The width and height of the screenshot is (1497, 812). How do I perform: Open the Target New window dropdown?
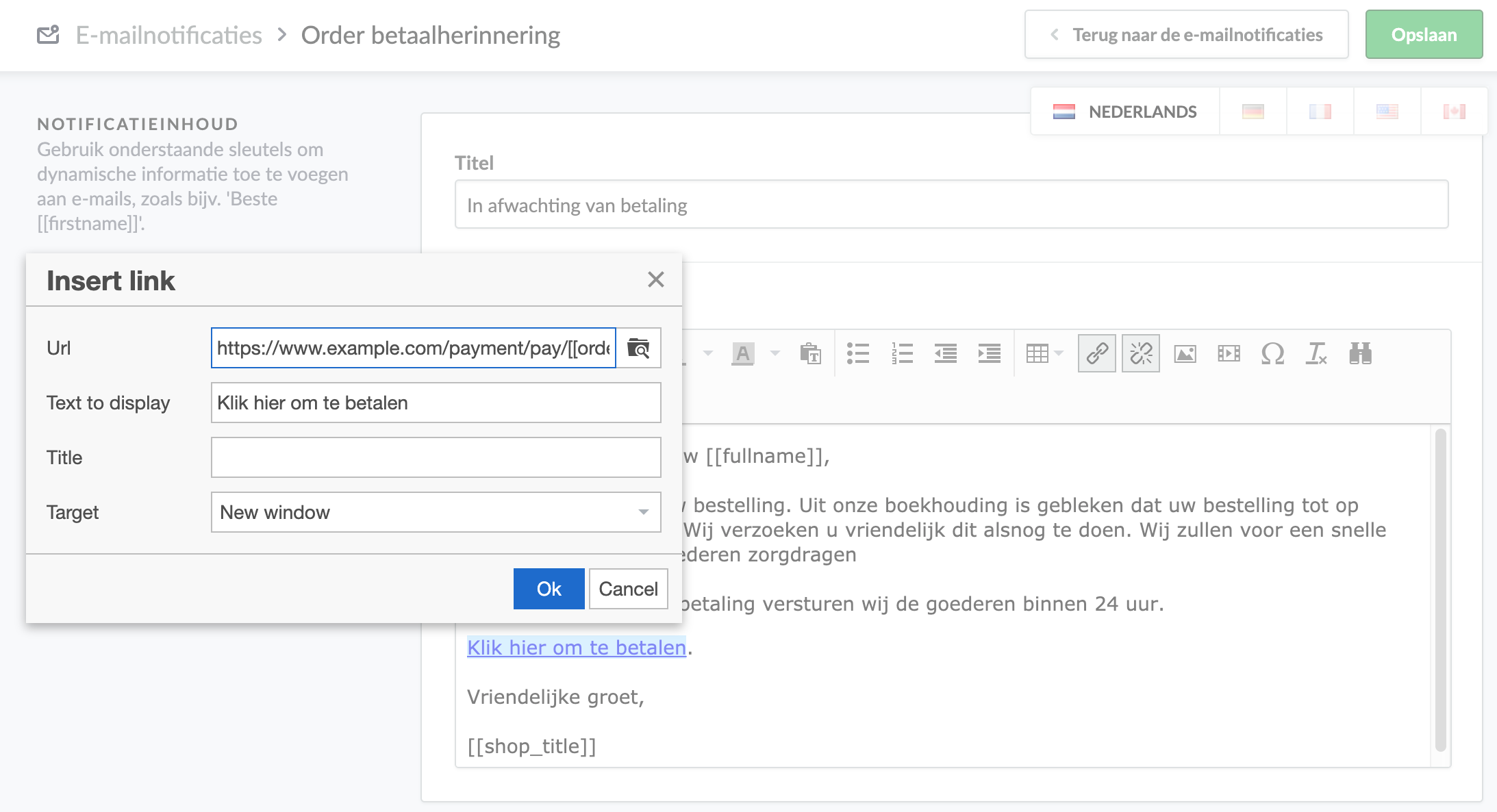click(436, 512)
